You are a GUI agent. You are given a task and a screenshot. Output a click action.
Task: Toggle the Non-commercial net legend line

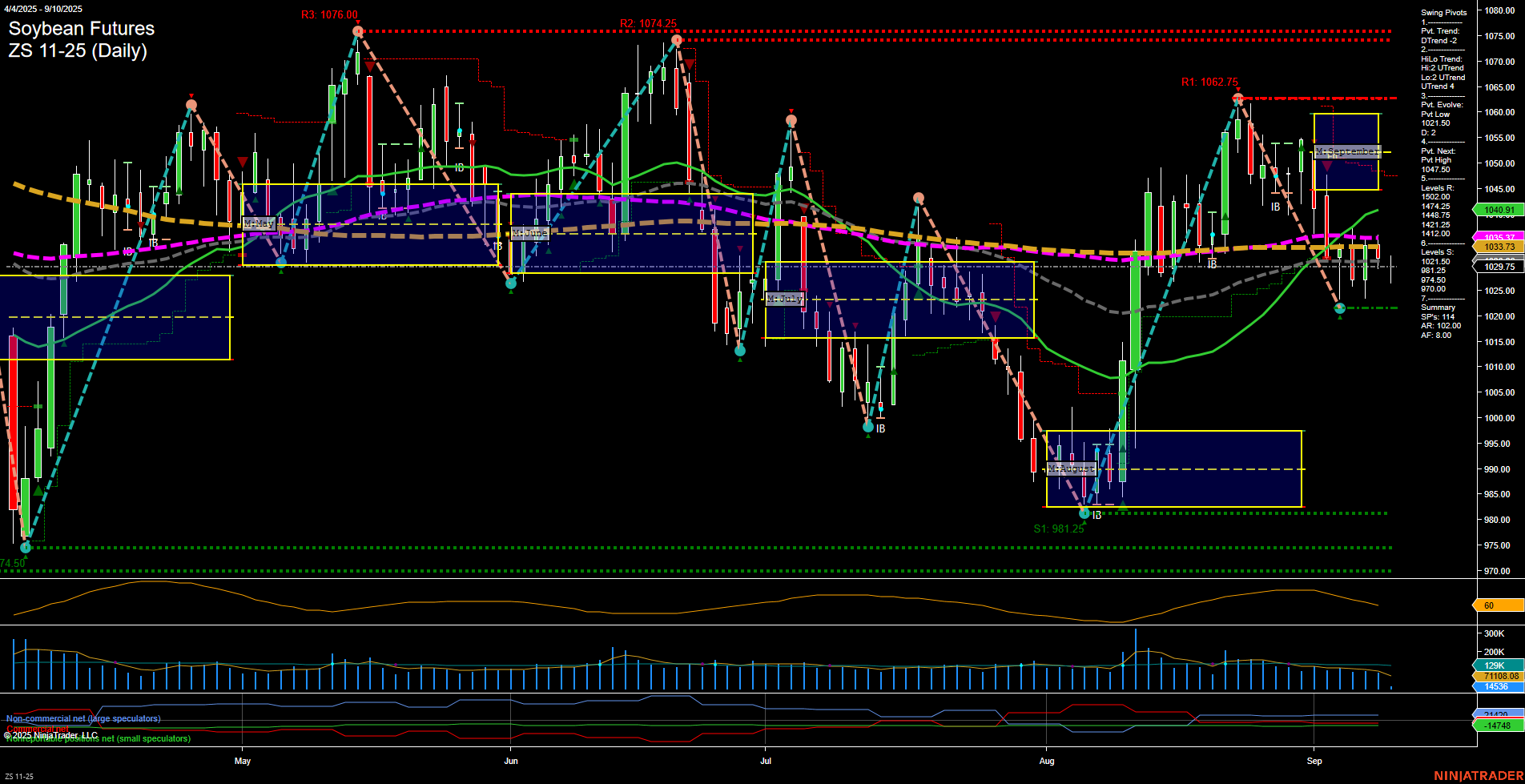point(82,718)
